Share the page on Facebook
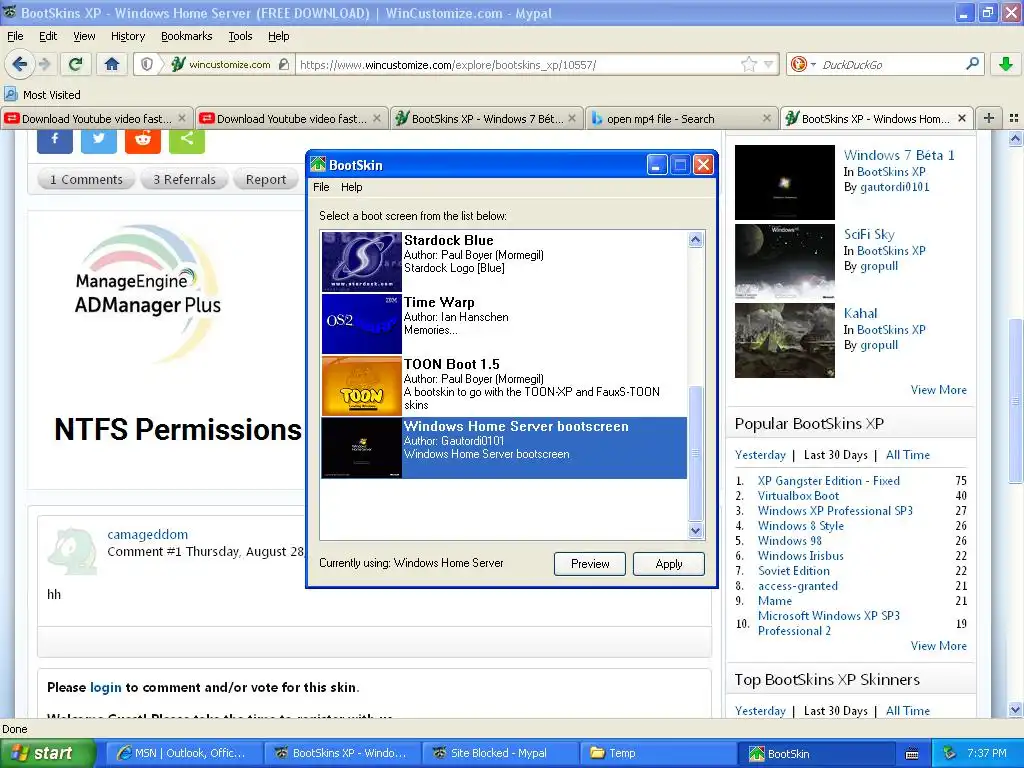Image resolution: width=1024 pixels, height=768 pixels. [x=55, y=140]
